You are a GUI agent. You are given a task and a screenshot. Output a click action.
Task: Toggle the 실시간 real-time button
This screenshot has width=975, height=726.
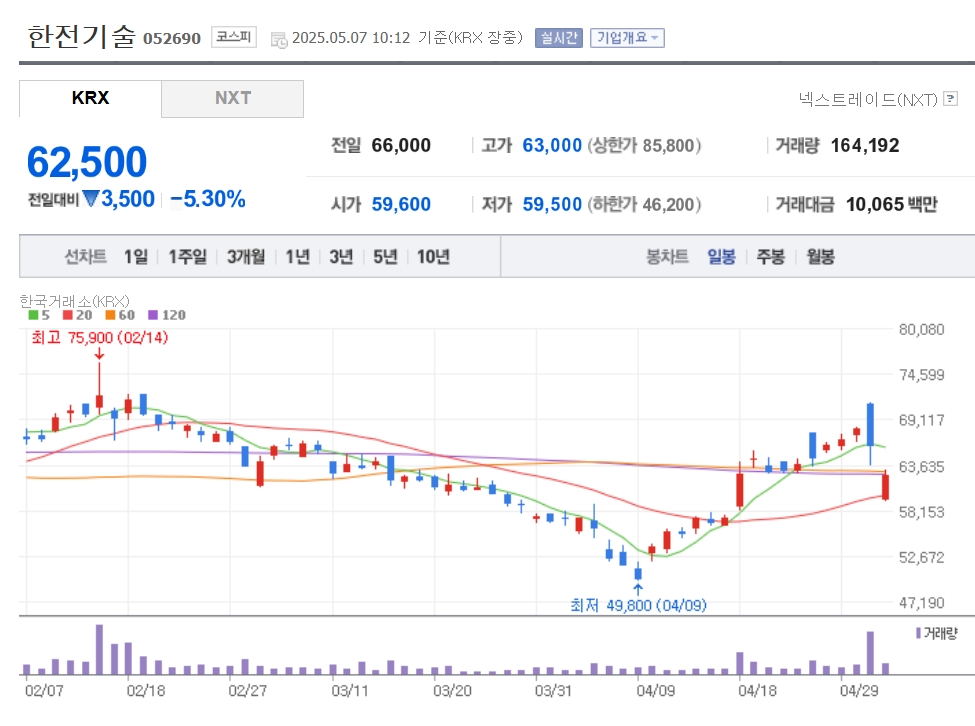[558, 38]
